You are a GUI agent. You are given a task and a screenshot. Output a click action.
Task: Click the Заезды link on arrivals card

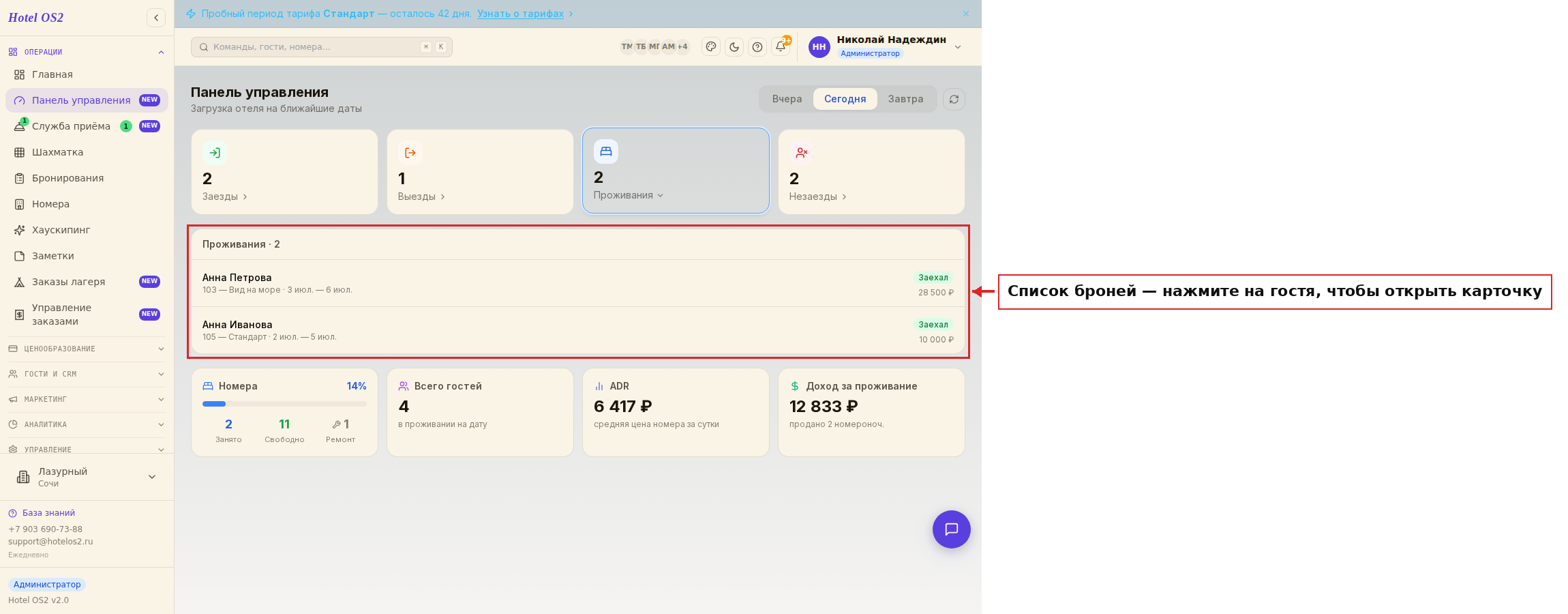click(225, 196)
